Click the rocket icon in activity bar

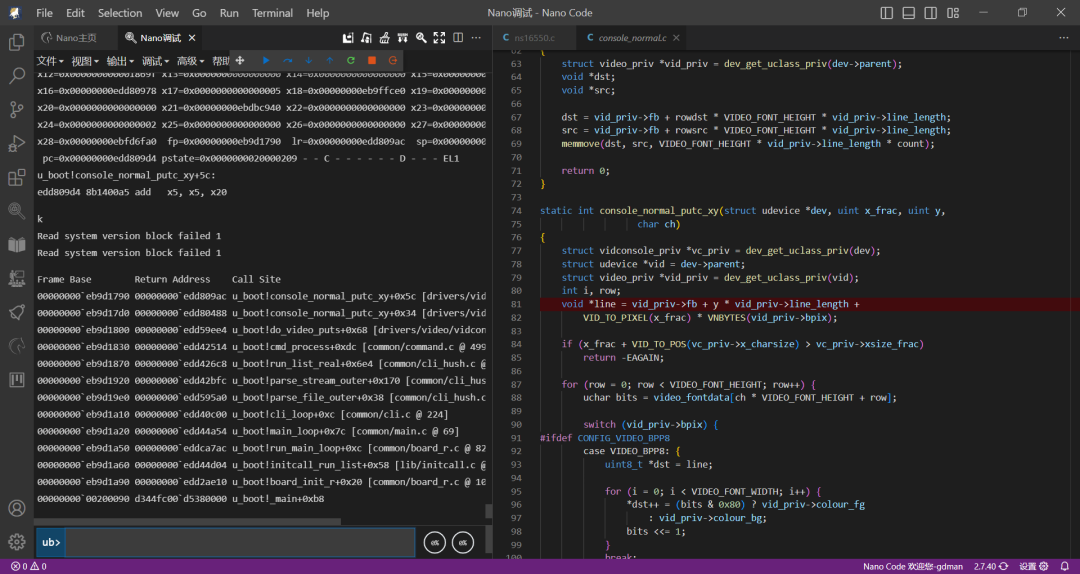[x=17, y=312]
